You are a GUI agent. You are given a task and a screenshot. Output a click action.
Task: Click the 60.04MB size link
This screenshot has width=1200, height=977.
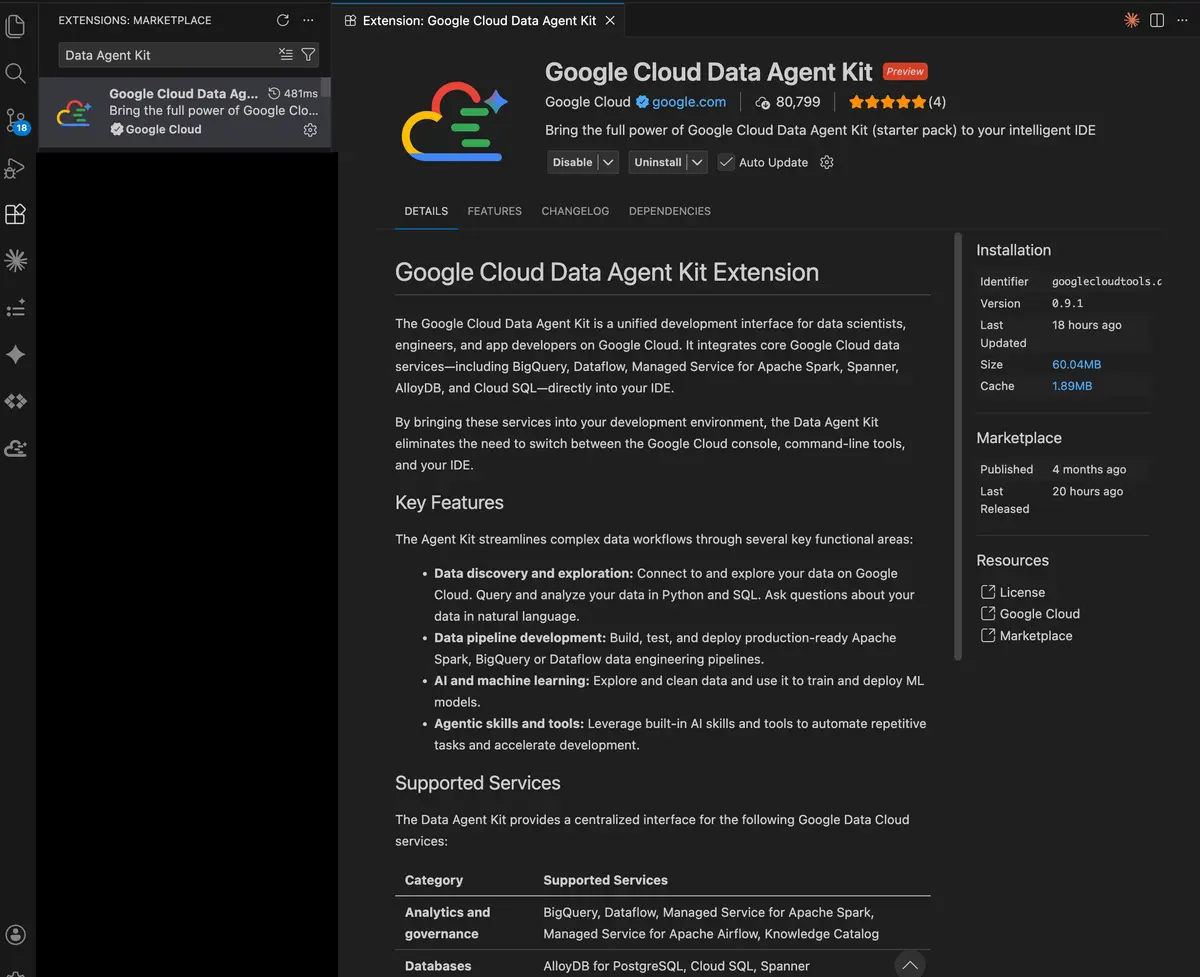tap(1076, 365)
